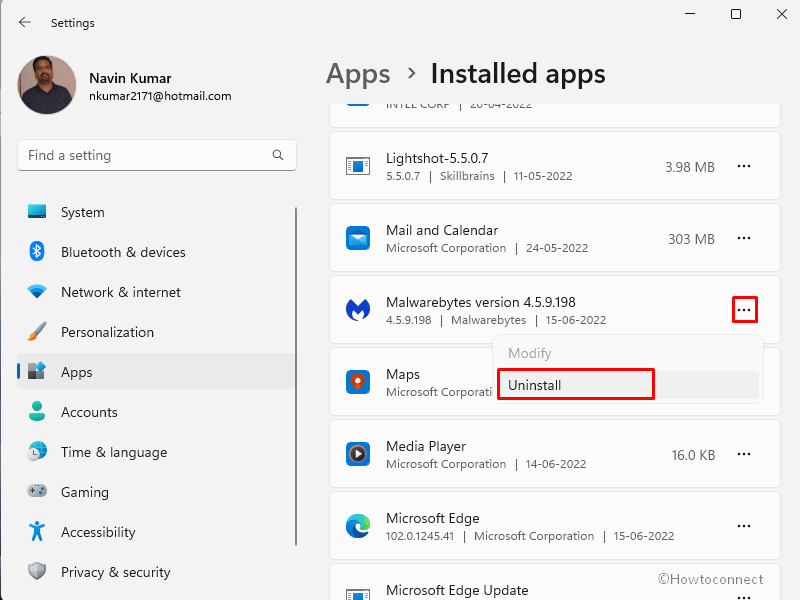Click the Maps app name
Viewport: 800px width, 600px height.
(403, 374)
